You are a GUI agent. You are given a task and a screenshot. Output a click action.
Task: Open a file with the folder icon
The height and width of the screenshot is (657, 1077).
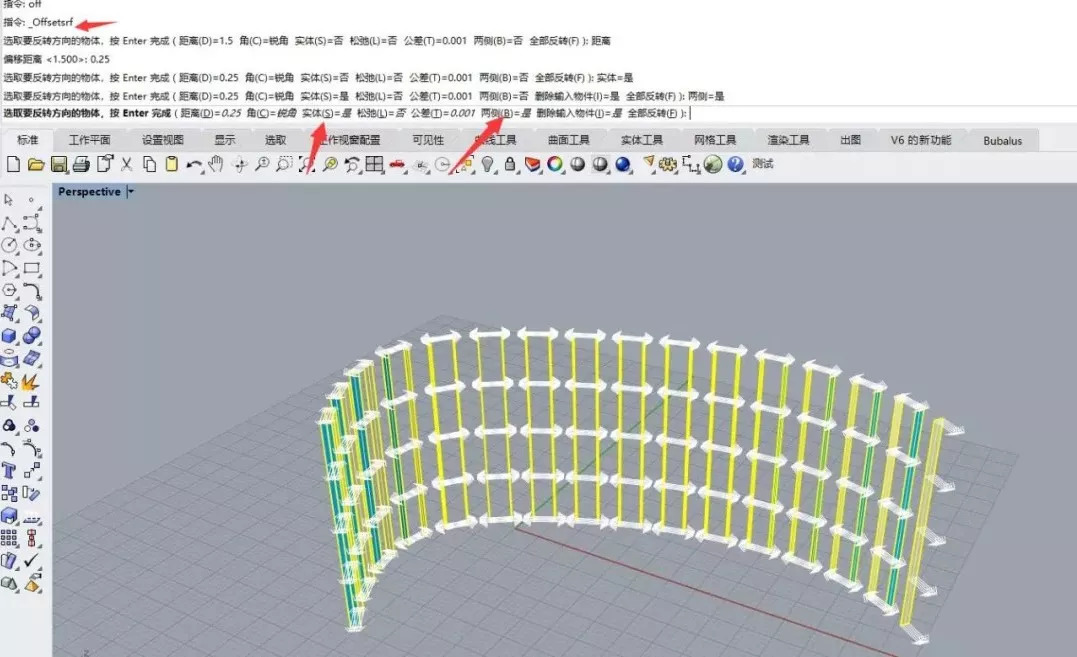click(x=36, y=165)
